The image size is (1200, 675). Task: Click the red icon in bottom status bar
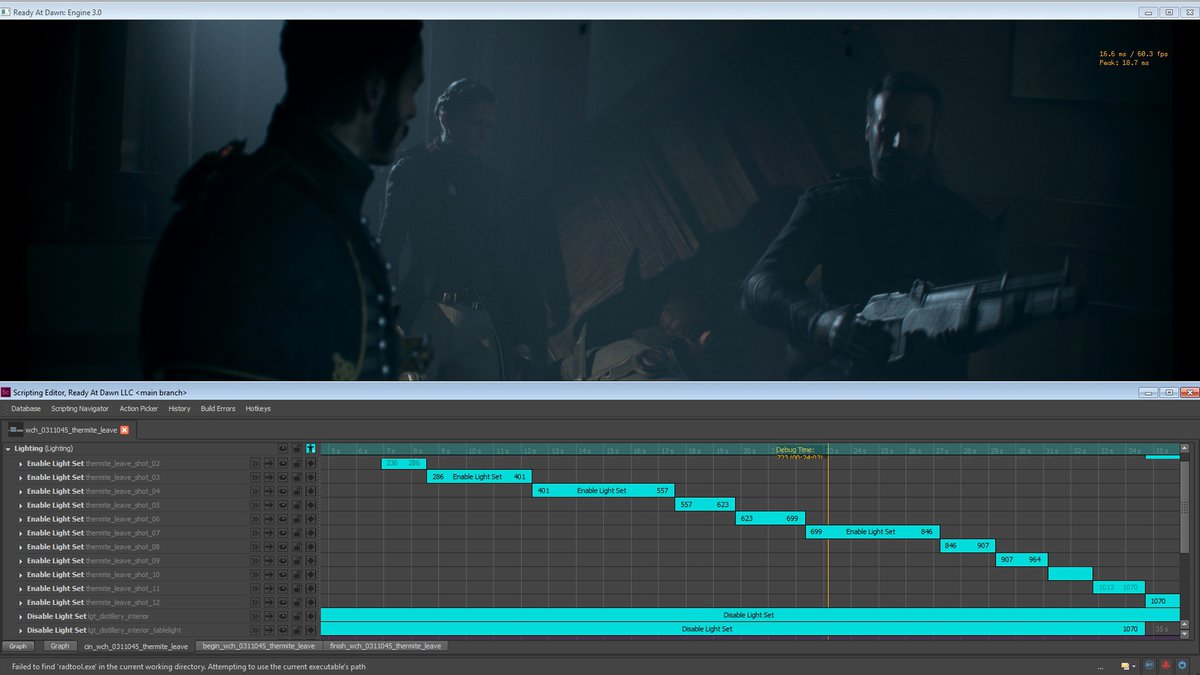click(x=1166, y=665)
